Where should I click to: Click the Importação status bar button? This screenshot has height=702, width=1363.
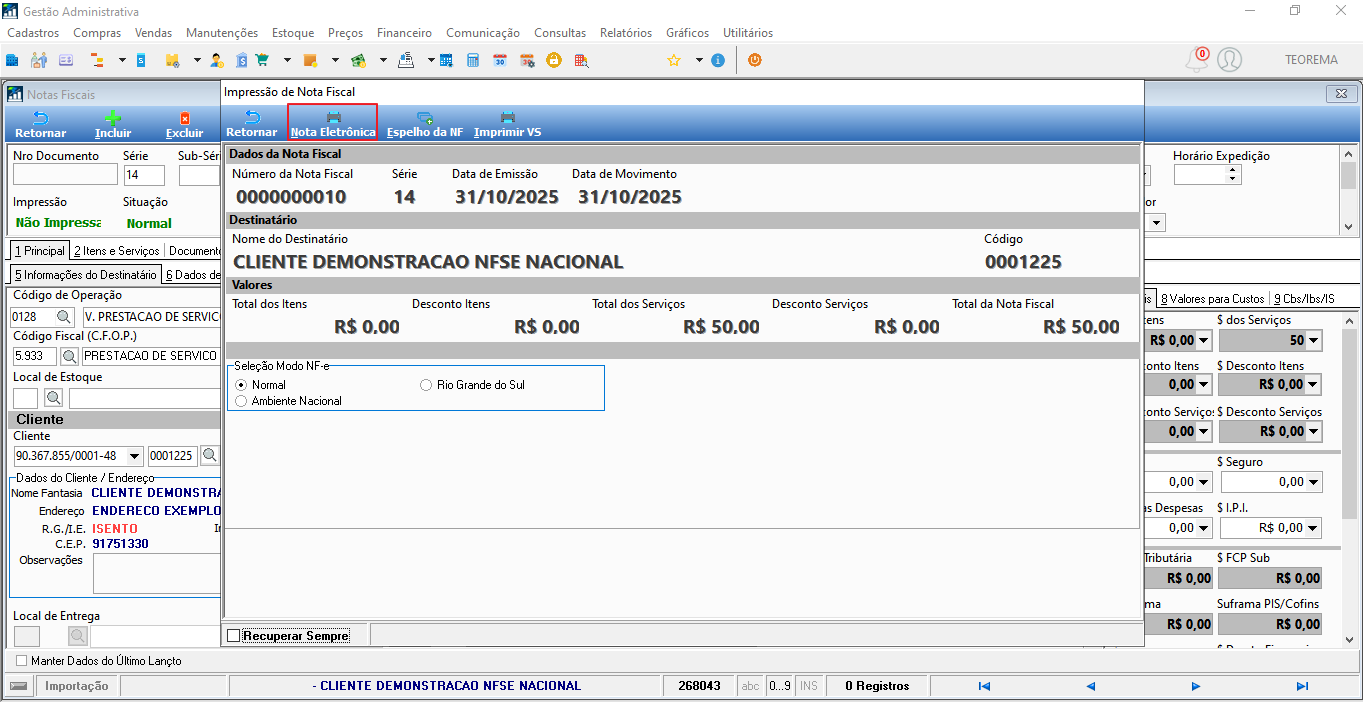[77, 686]
